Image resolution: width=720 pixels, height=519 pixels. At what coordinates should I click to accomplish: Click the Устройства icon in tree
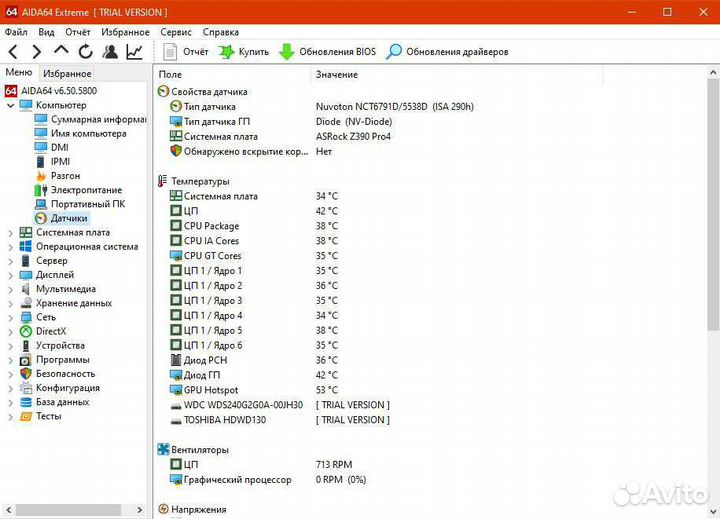26,346
